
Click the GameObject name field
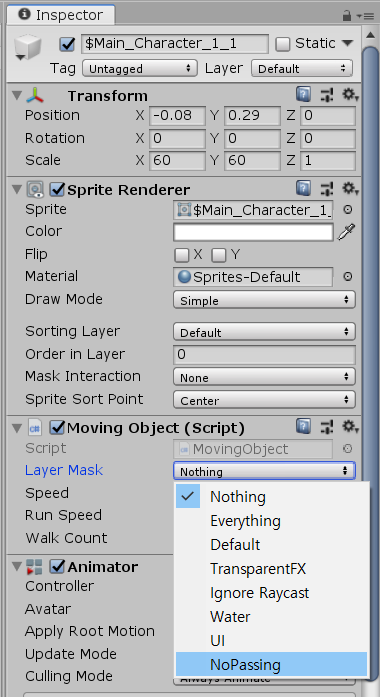click(x=176, y=44)
